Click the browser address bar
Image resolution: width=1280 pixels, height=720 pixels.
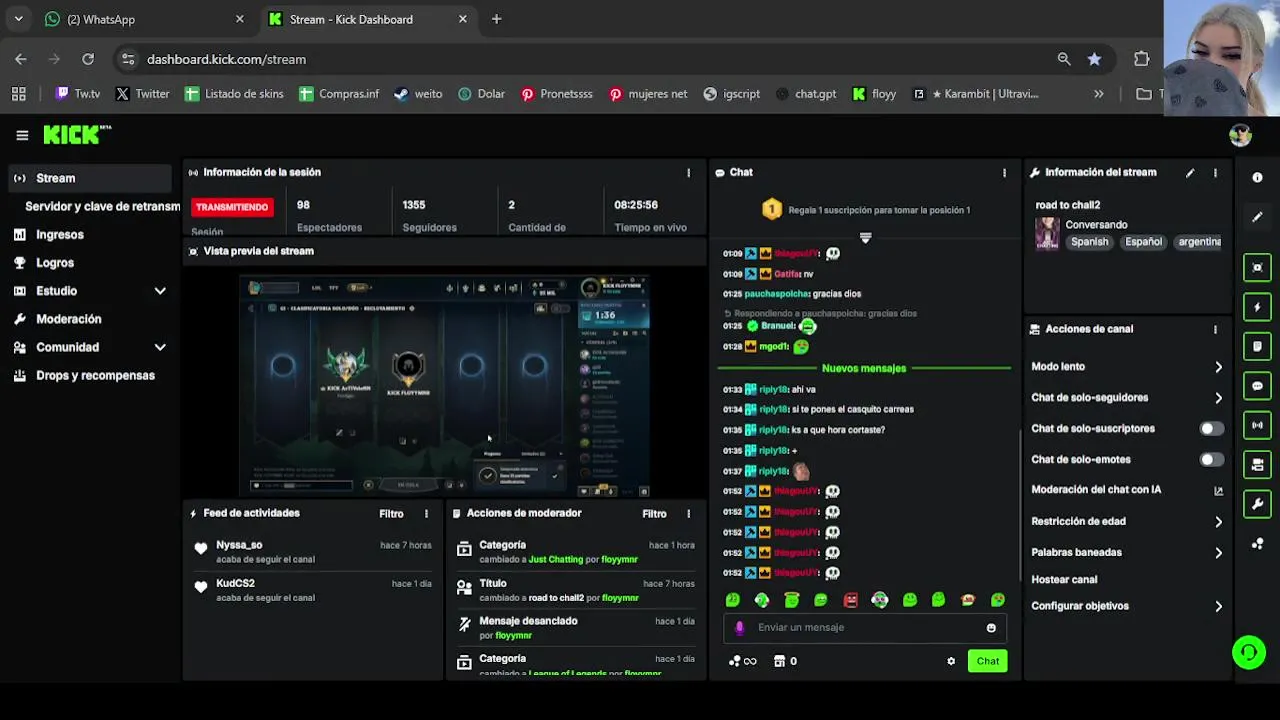(590, 59)
